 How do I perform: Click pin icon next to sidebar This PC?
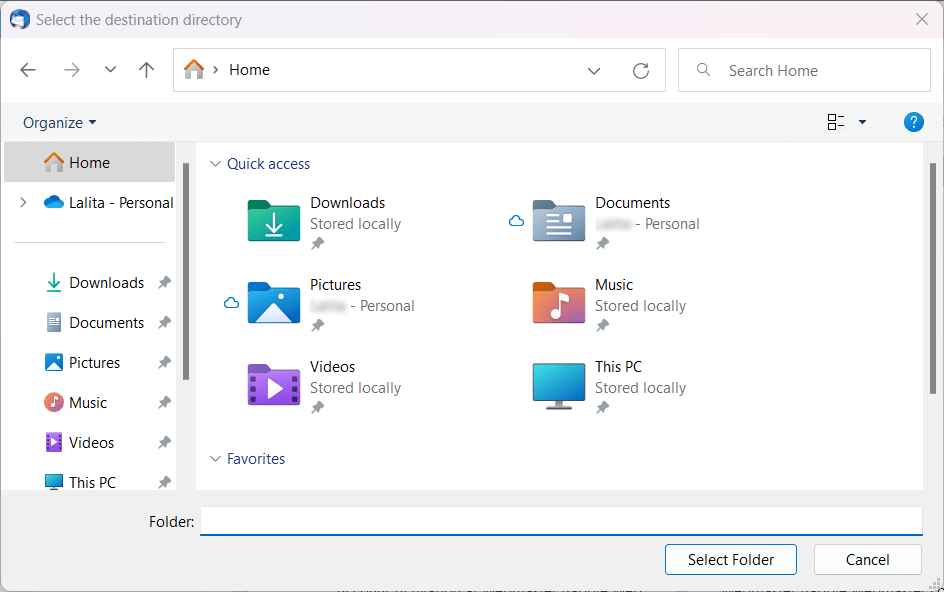pos(164,482)
